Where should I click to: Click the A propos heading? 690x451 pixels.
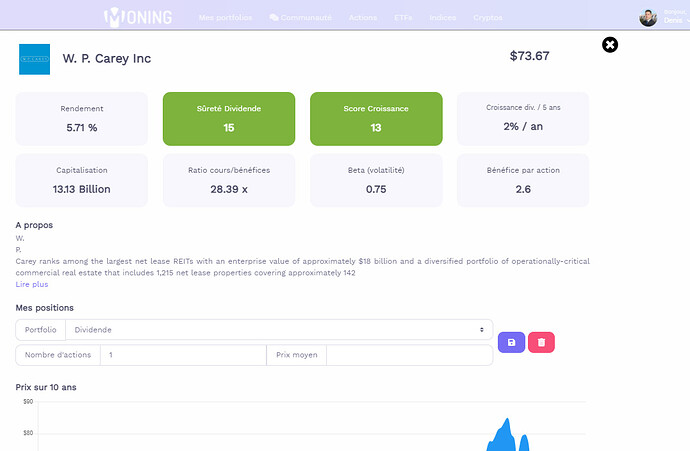(x=34, y=225)
